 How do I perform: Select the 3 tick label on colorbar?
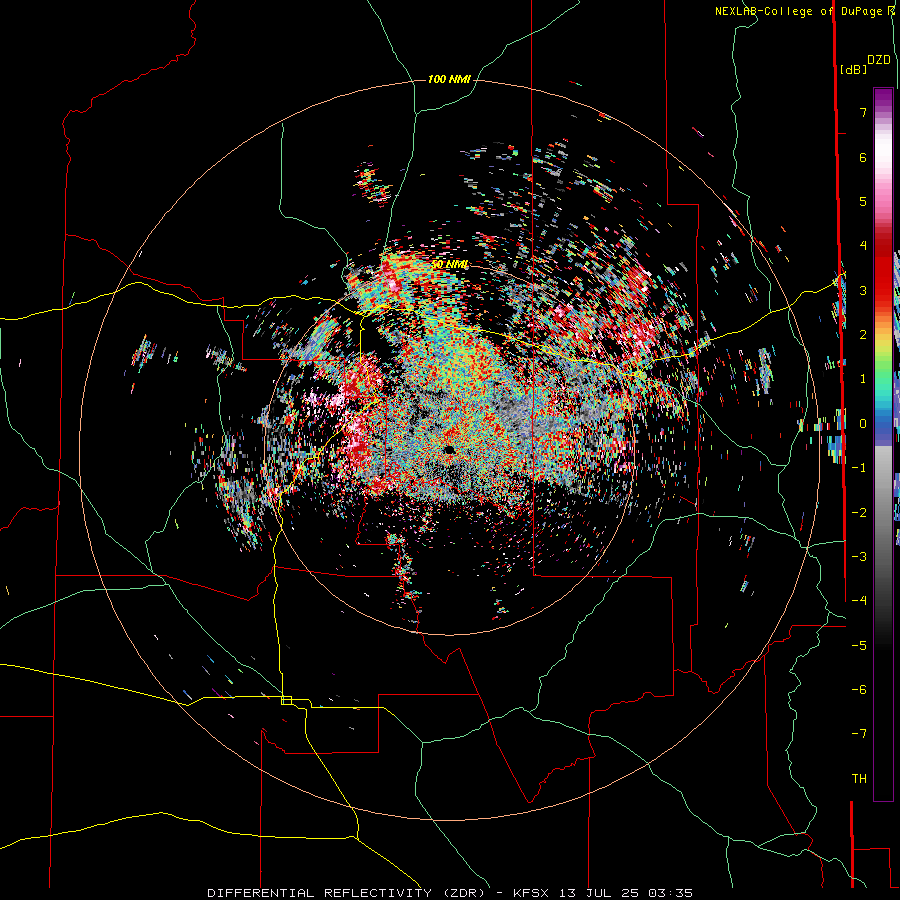coord(863,290)
